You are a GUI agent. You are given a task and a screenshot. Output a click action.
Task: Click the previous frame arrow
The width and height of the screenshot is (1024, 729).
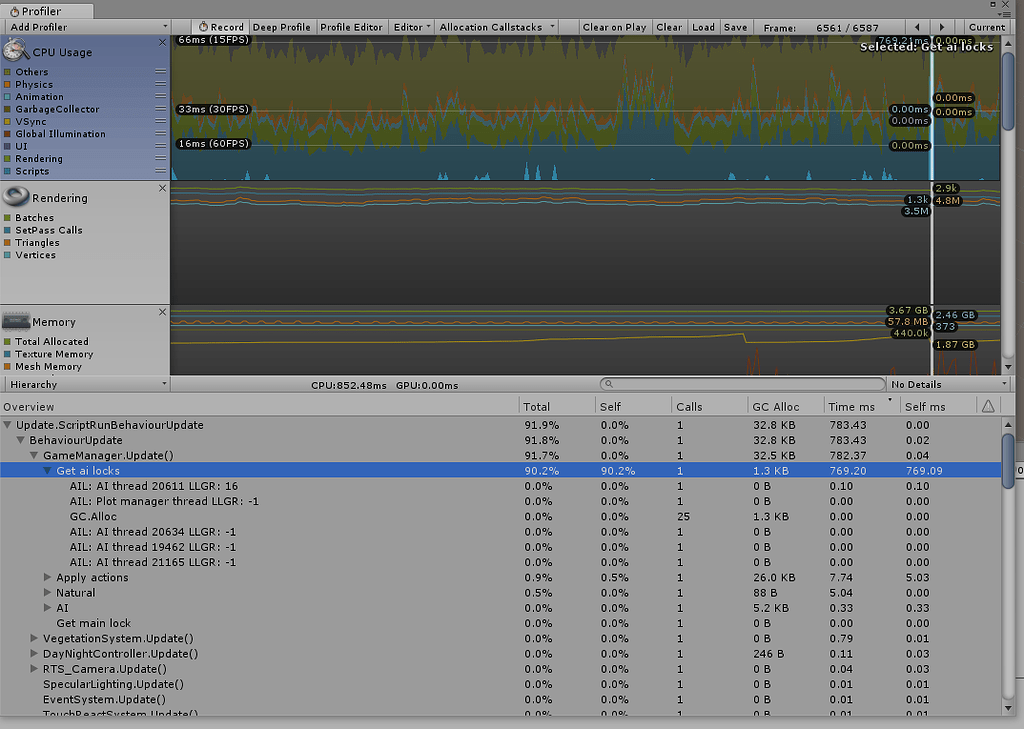(915, 27)
